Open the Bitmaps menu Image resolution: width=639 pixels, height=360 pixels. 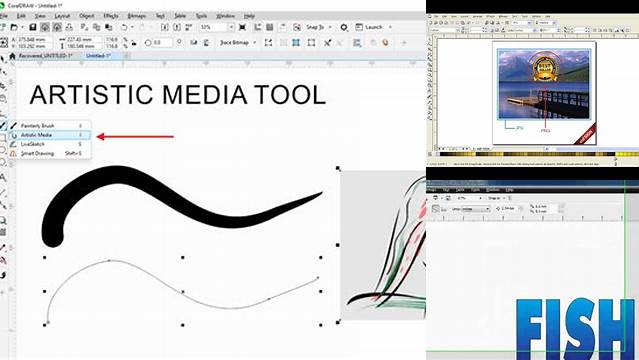pos(137,16)
